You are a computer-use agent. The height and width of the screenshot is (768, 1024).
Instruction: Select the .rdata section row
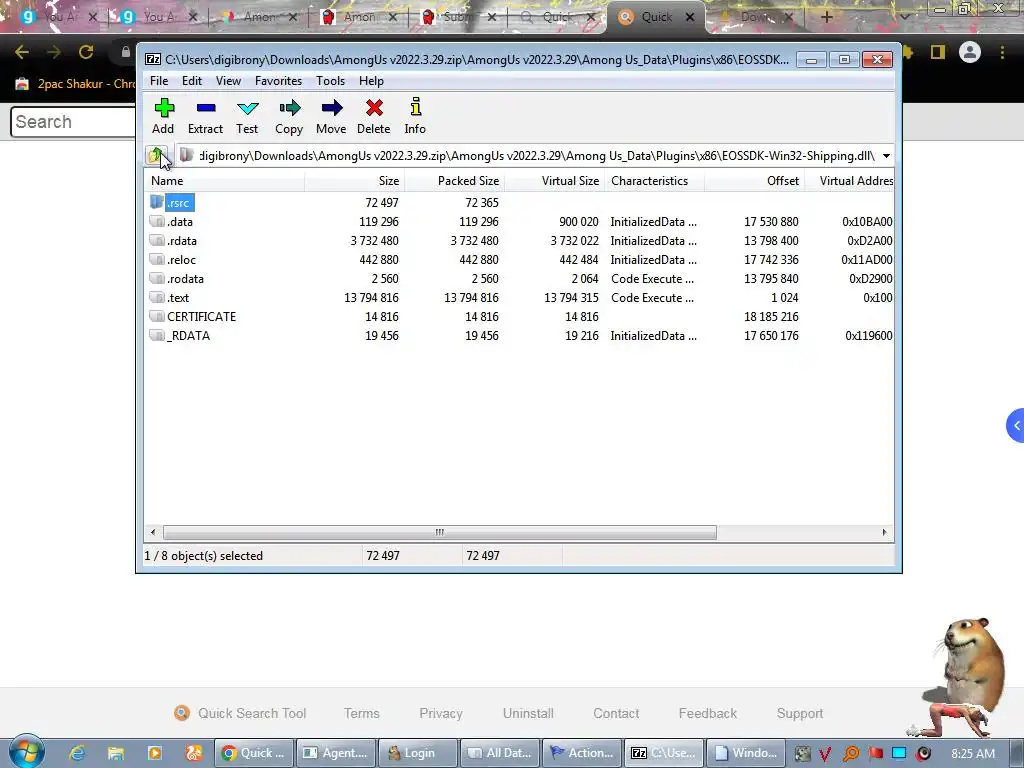tap(519, 241)
